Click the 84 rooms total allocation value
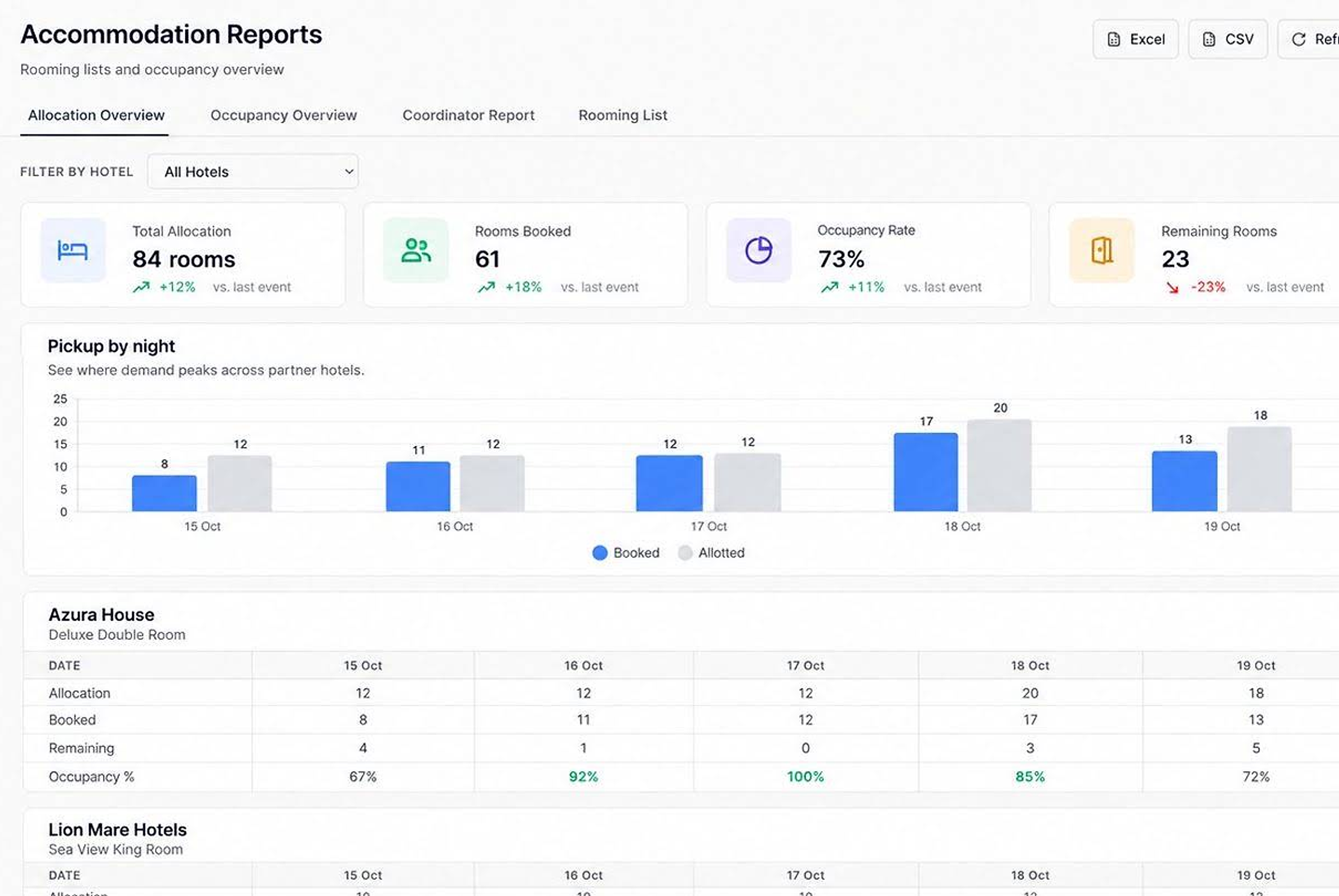Image resolution: width=1339 pixels, height=896 pixels. click(x=184, y=259)
